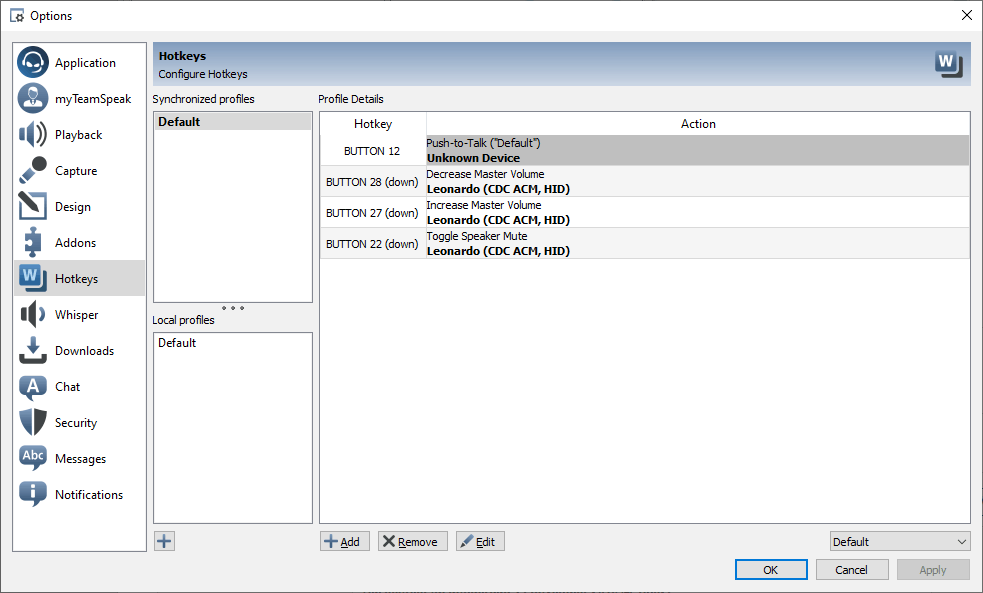This screenshot has width=983, height=593.
Task: Select the BUTTON 27 (down) hotkey cell
Action: 372,213
